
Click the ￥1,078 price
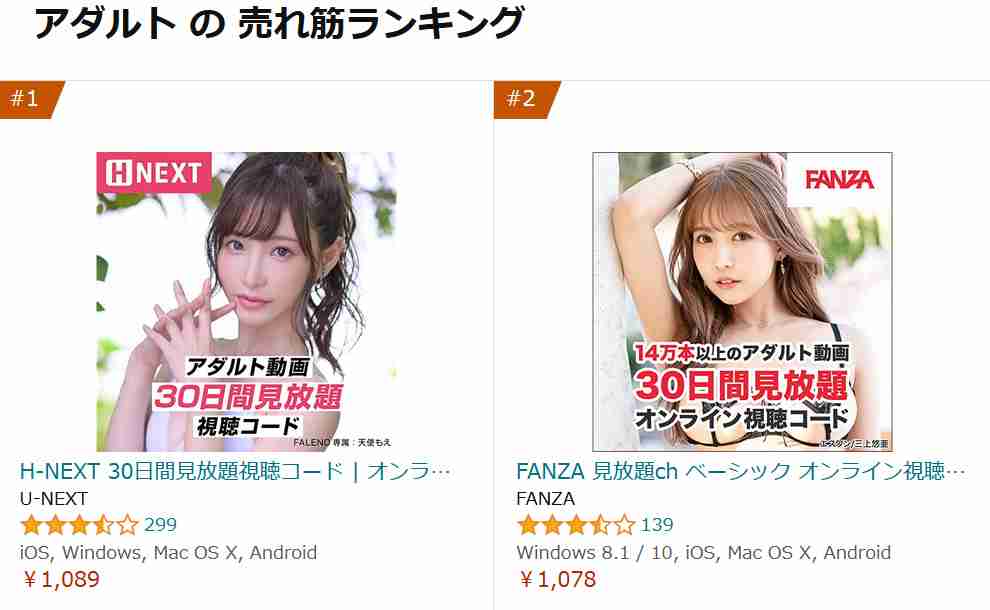(x=557, y=579)
